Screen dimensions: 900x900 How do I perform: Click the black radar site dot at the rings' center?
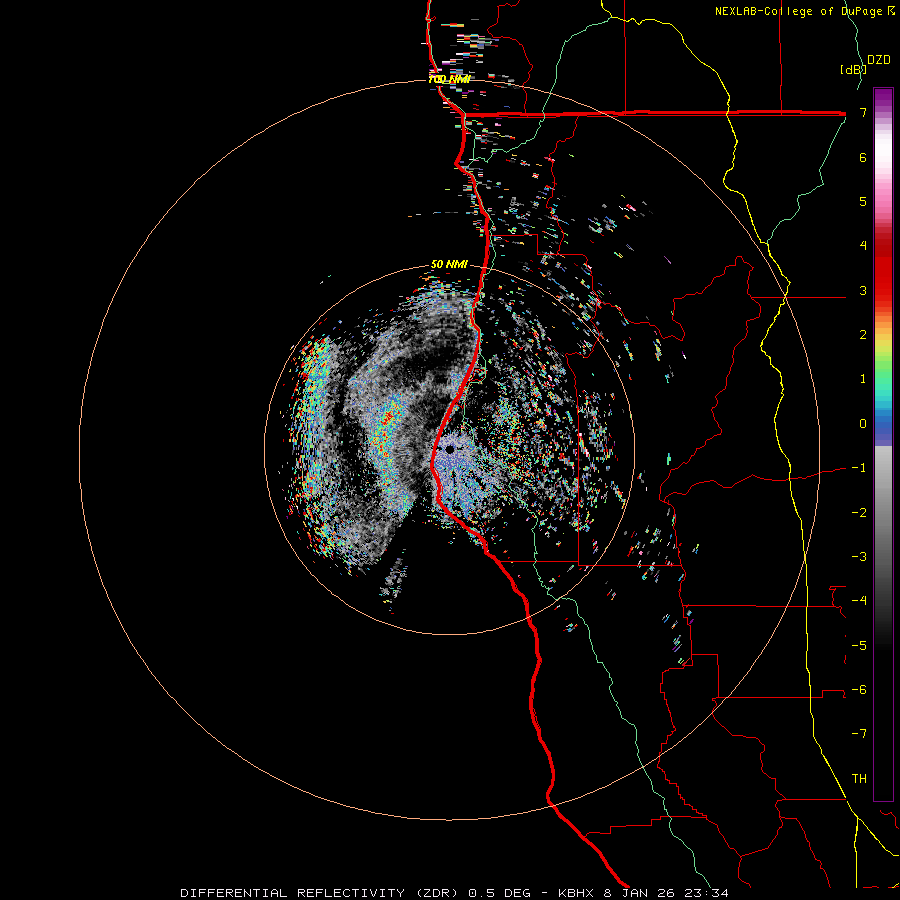click(x=450, y=449)
